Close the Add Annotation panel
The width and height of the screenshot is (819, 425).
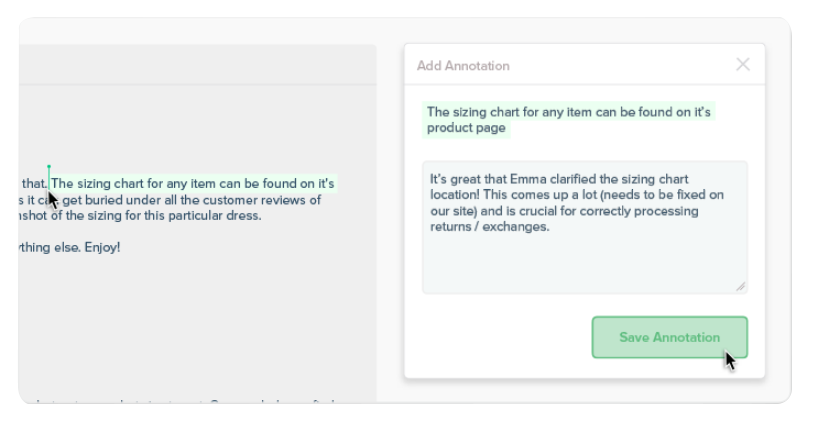[742, 65]
